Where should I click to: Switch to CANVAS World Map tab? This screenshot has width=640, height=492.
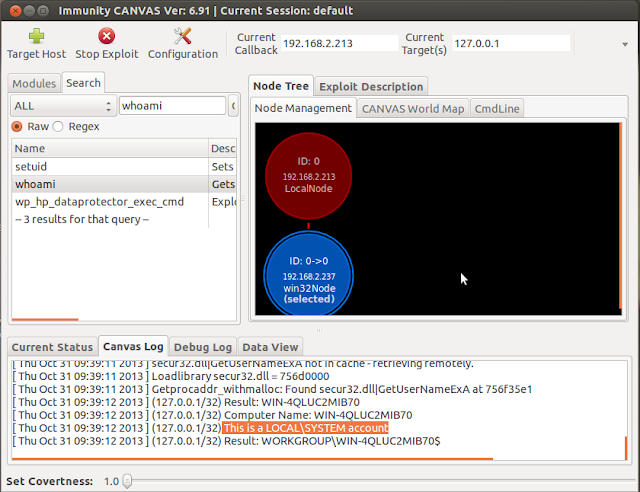(x=413, y=109)
